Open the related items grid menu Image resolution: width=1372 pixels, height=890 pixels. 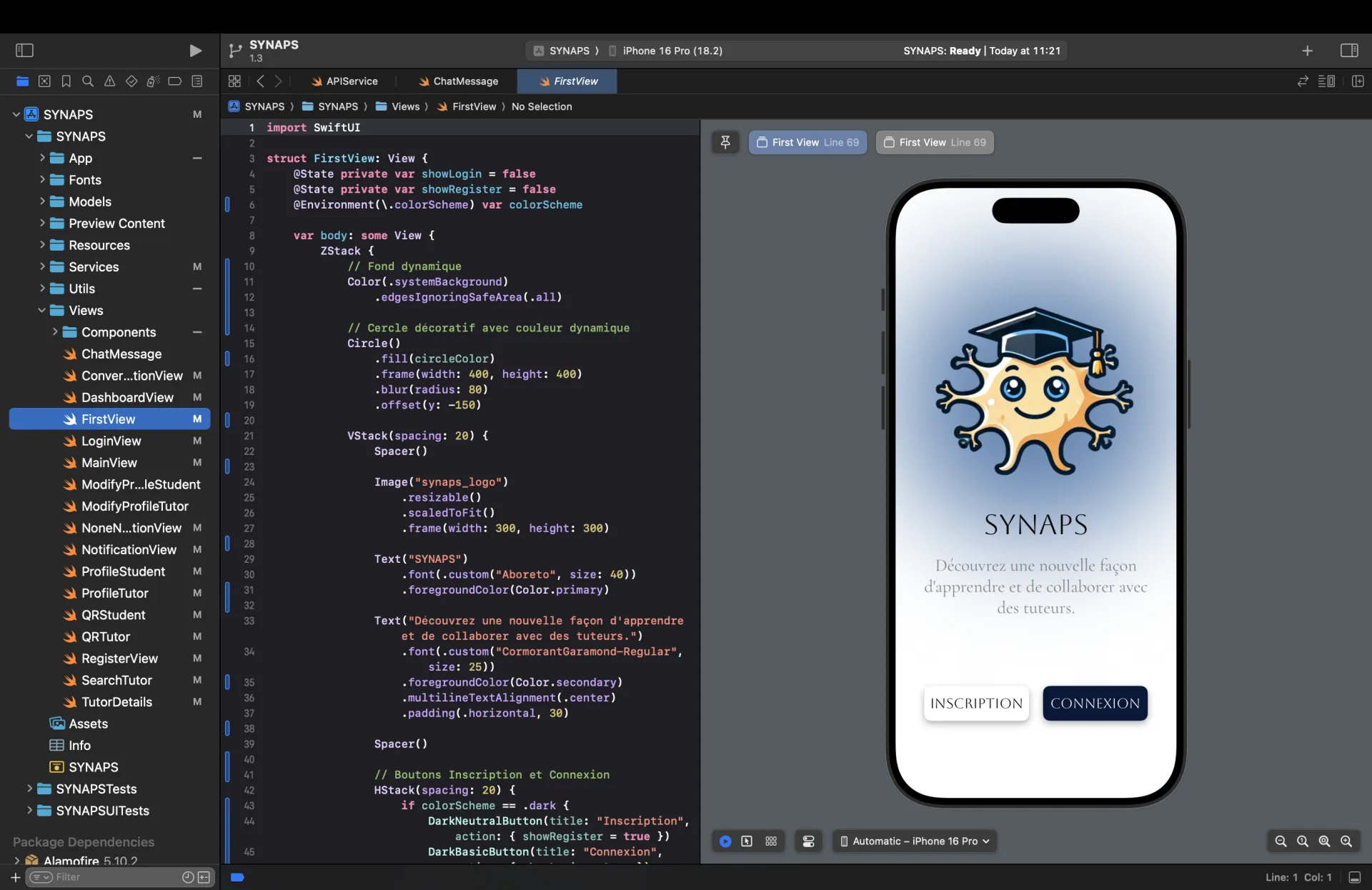[234, 81]
